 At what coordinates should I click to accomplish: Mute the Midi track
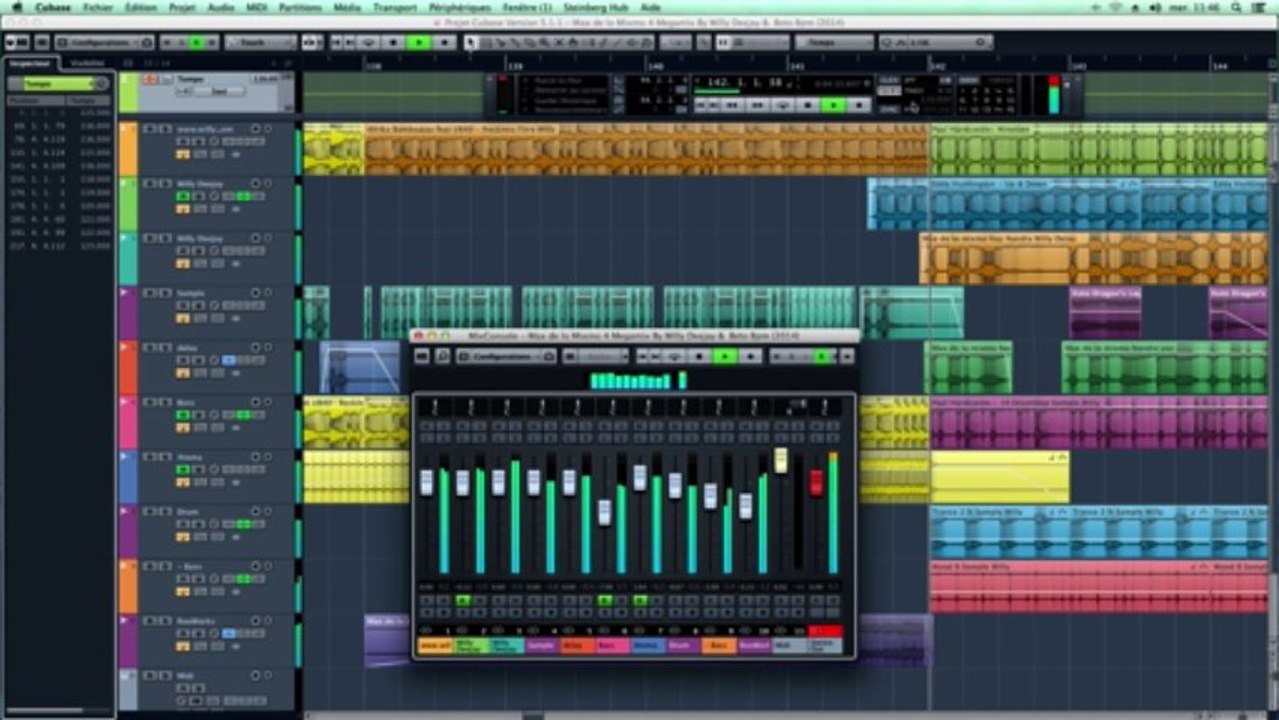click(x=150, y=675)
